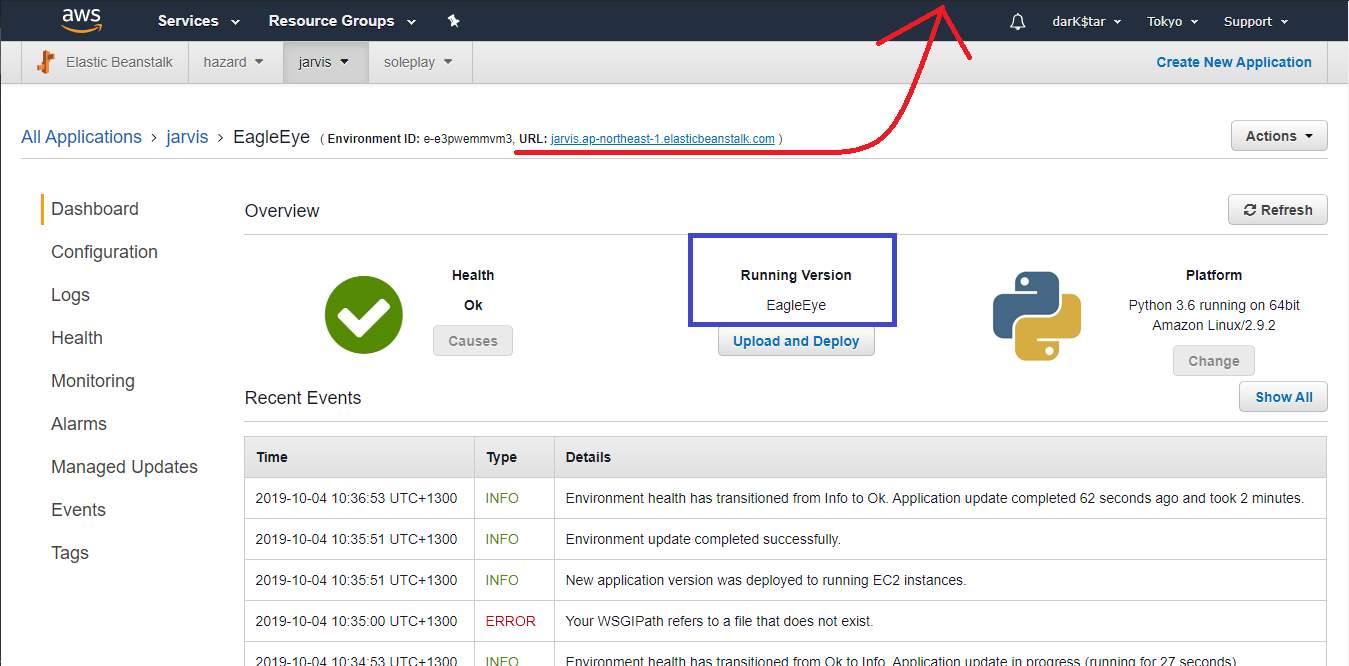The width and height of the screenshot is (1349, 666).
Task: Click the Refresh button
Action: [x=1278, y=210]
